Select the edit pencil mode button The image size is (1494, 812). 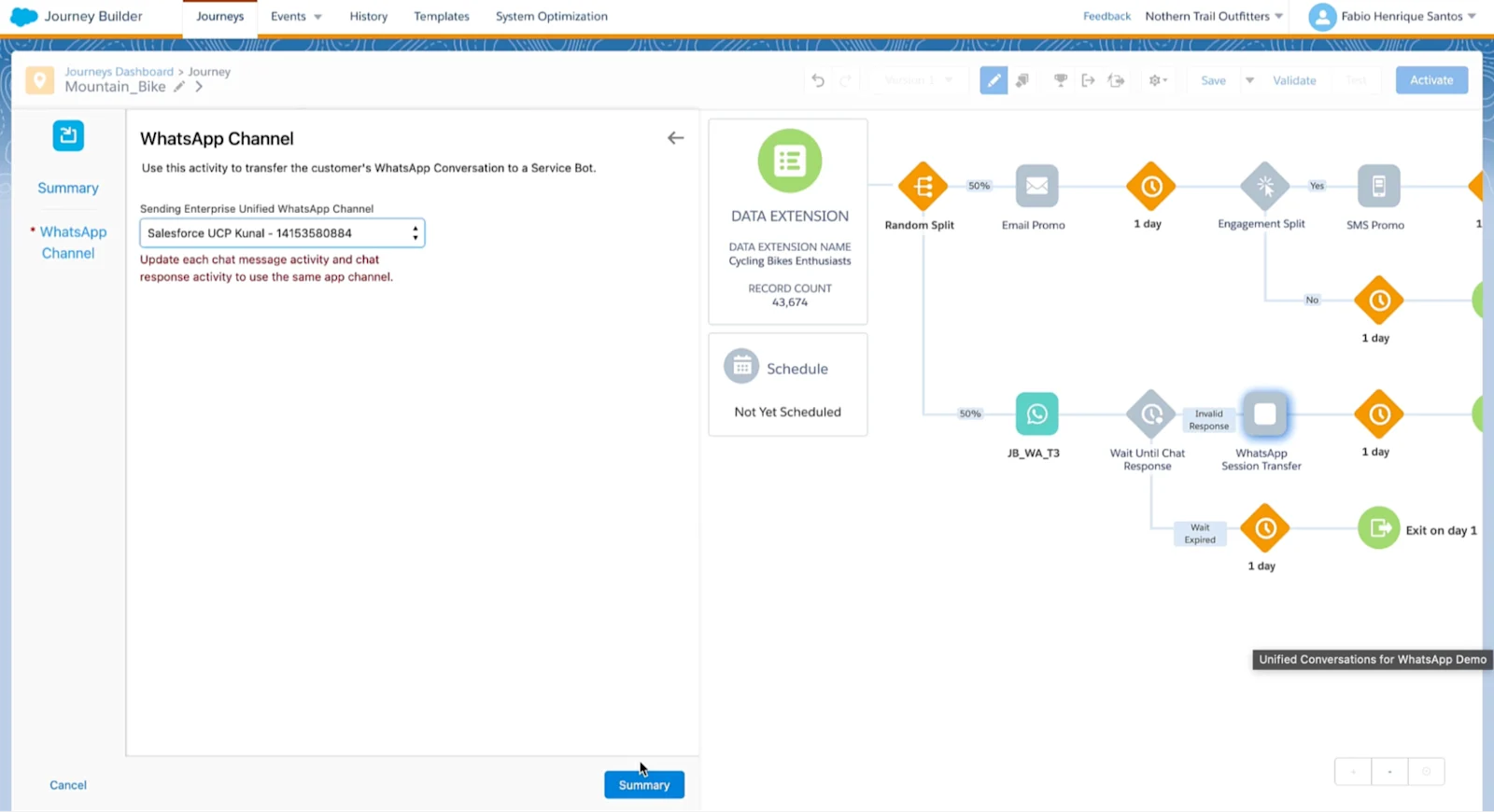994,80
